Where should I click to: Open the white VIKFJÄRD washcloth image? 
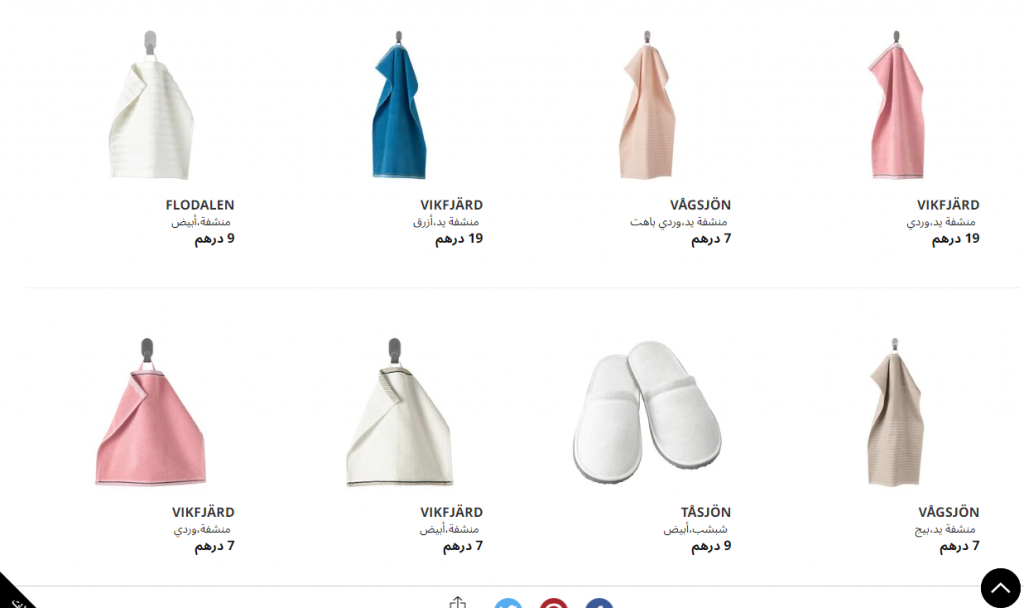[x=399, y=412]
